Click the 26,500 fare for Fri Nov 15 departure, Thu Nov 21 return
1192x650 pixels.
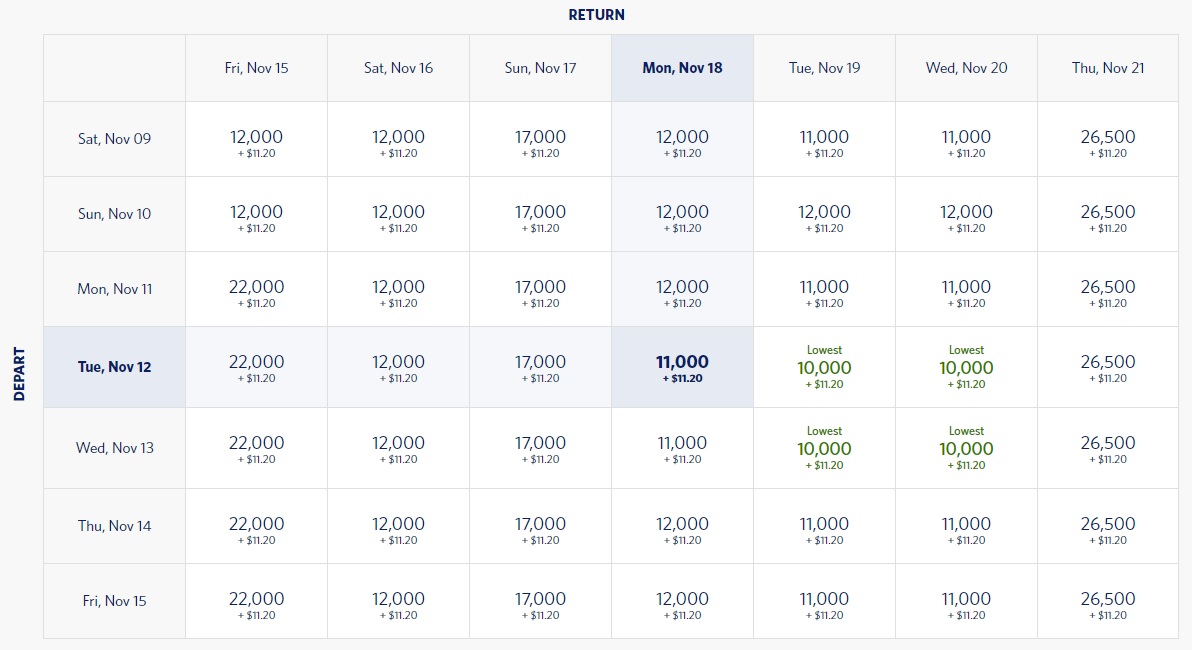(x=1108, y=603)
